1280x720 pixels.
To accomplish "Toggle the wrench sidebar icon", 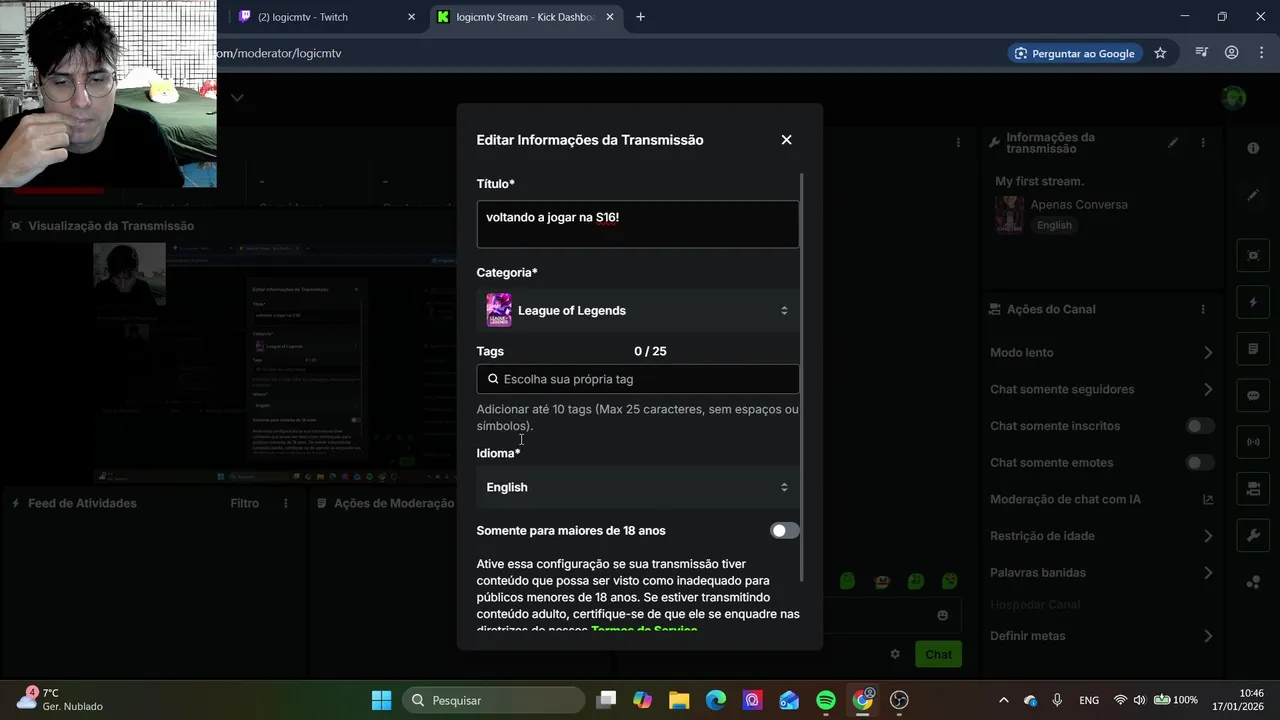I will click(x=1253, y=536).
